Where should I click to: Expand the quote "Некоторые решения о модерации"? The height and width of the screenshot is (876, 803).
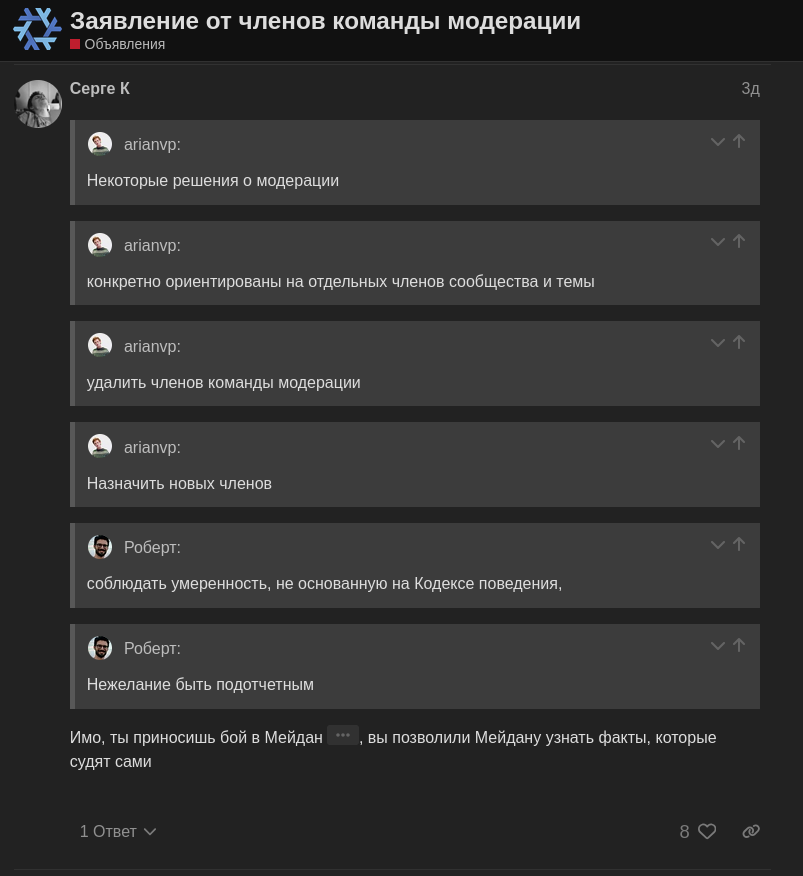coord(717,142)
